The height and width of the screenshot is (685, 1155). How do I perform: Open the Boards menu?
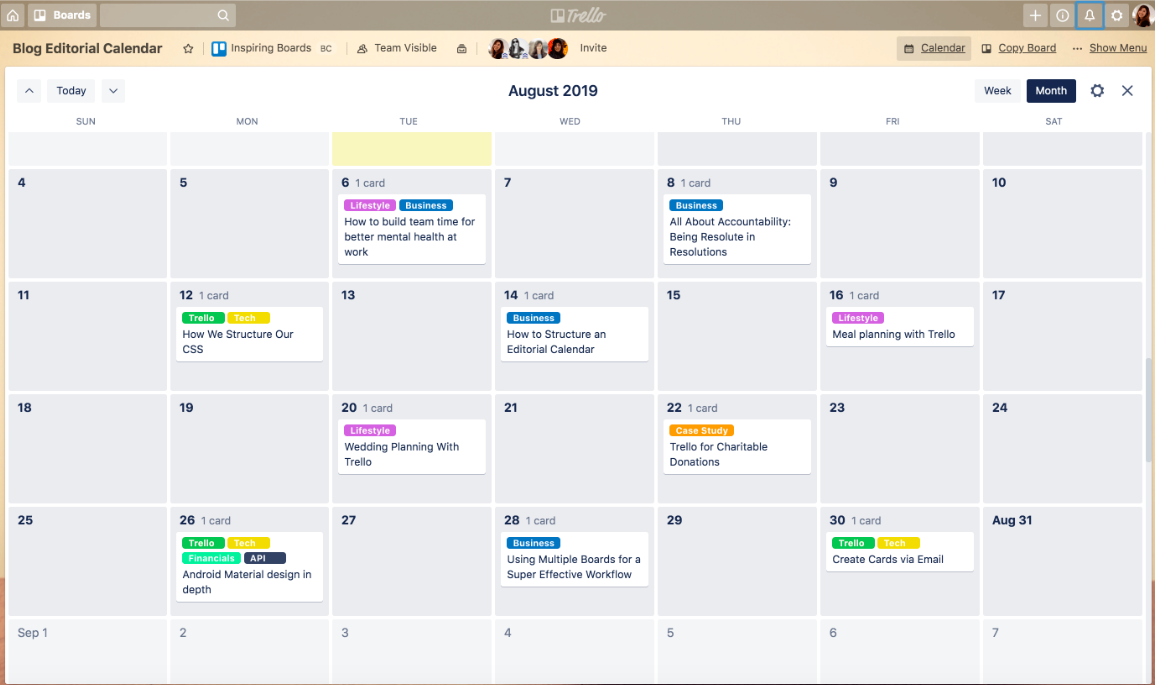click(x=62, y=15)
